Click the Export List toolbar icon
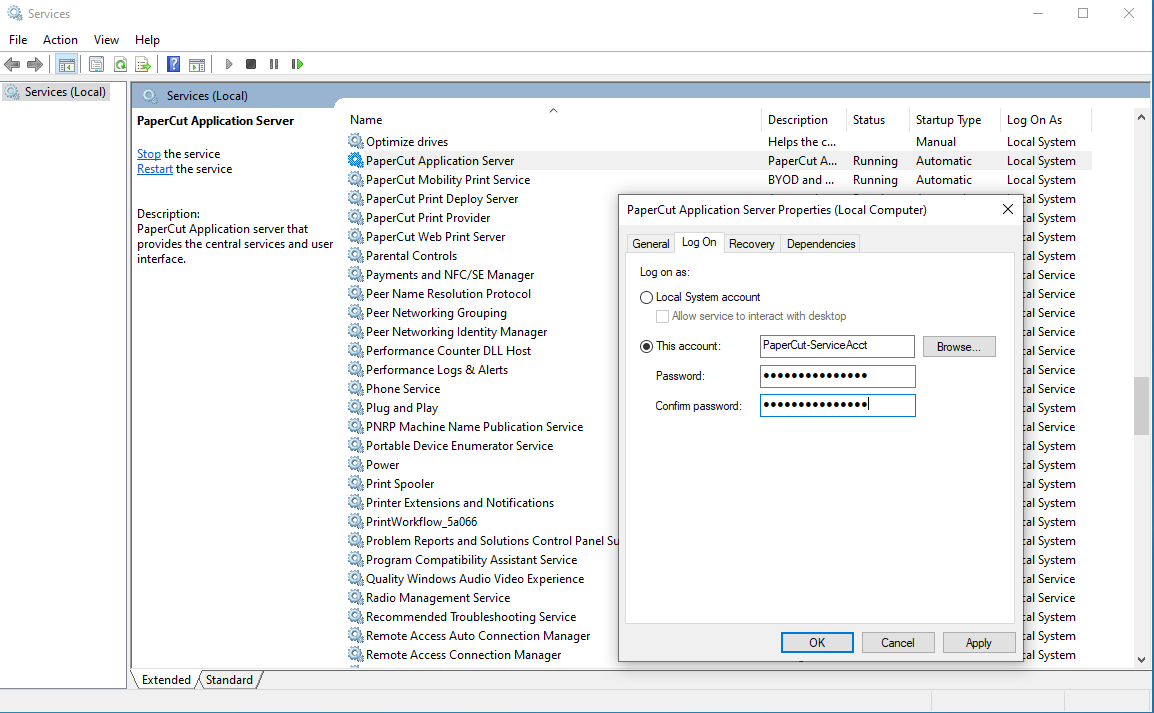Image resolution: width=1154 pixels, height=713 pixels. (143, 64)
